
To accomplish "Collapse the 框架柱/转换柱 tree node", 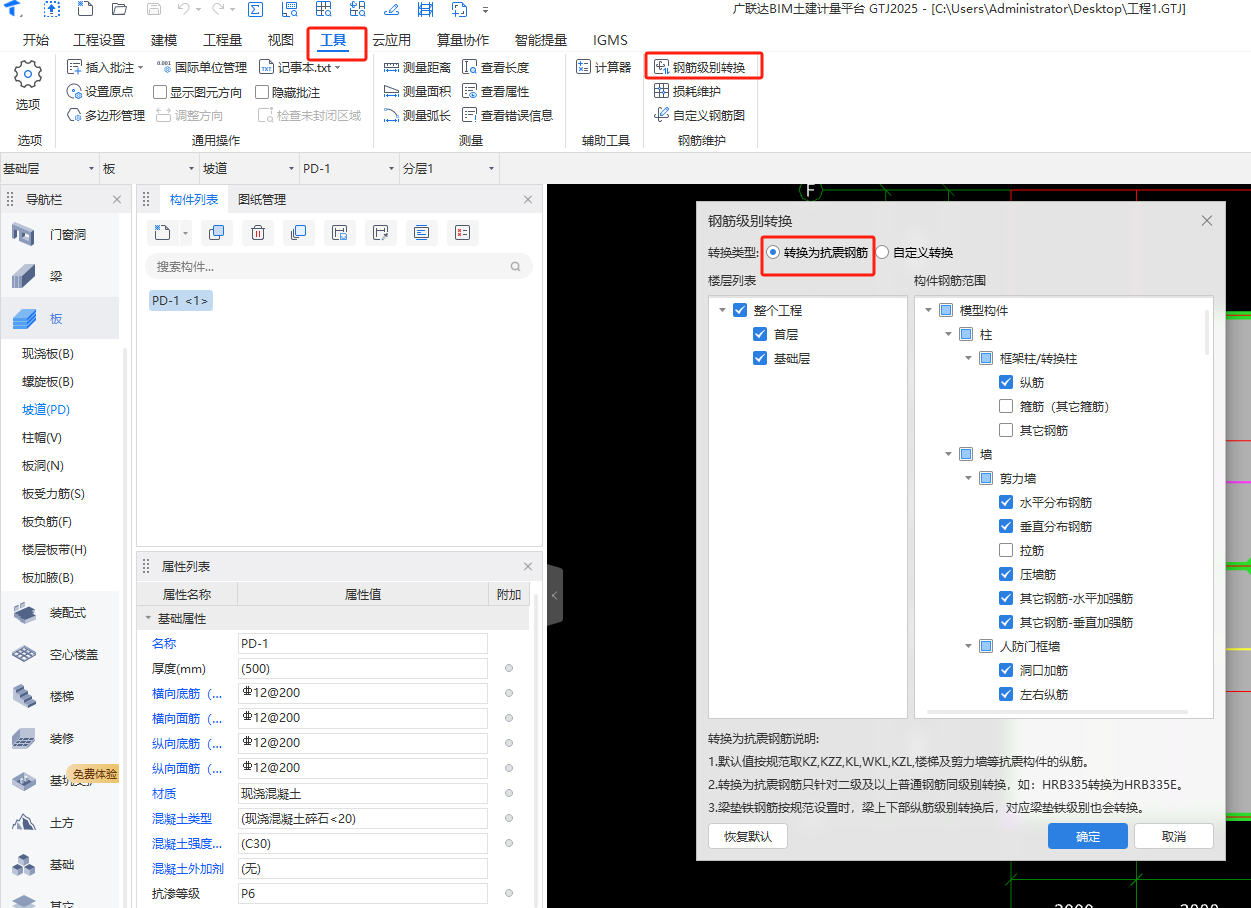I will click(x=969, y=358).
